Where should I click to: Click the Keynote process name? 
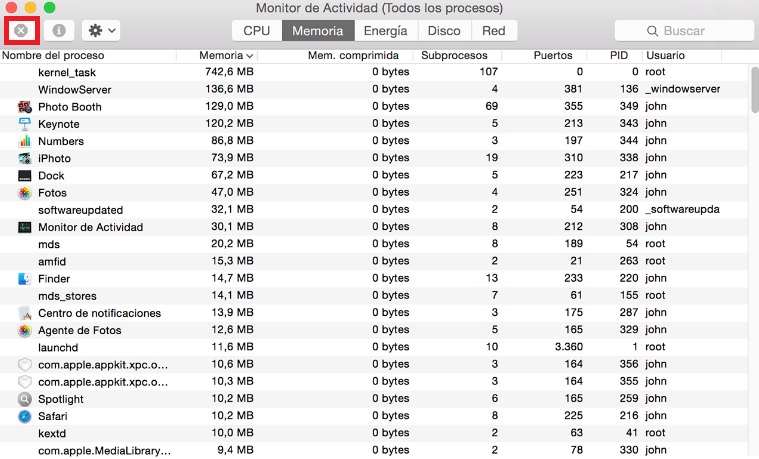coord(59,124)
